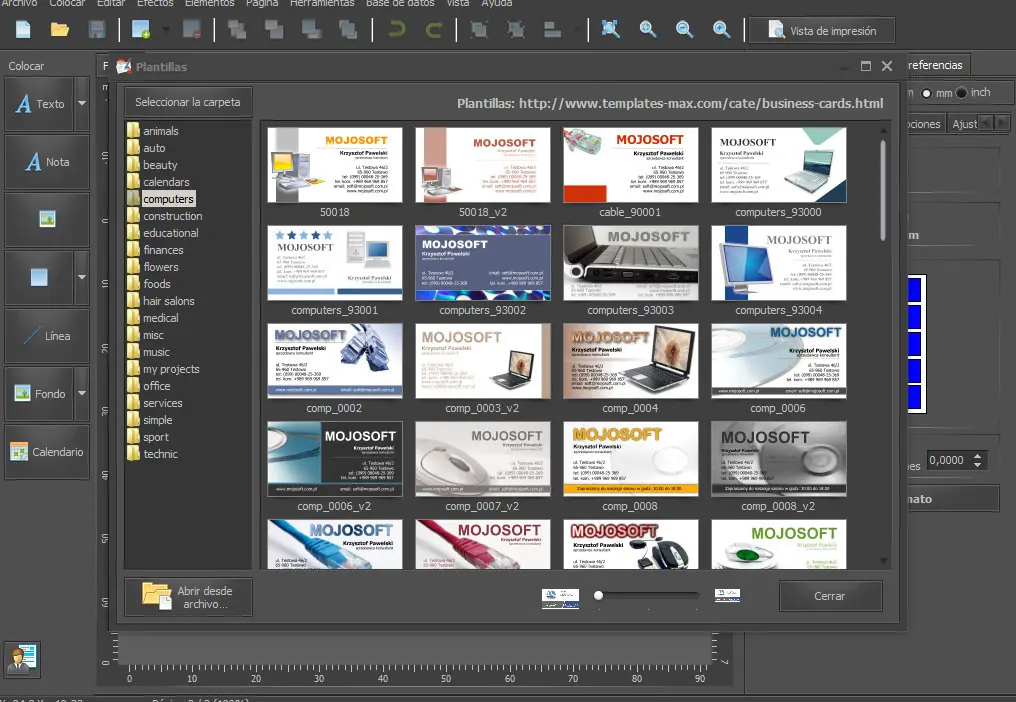Open the Calendario tool
The image size is (1016, 702).
pyautogui.click(x=46, y=452)
